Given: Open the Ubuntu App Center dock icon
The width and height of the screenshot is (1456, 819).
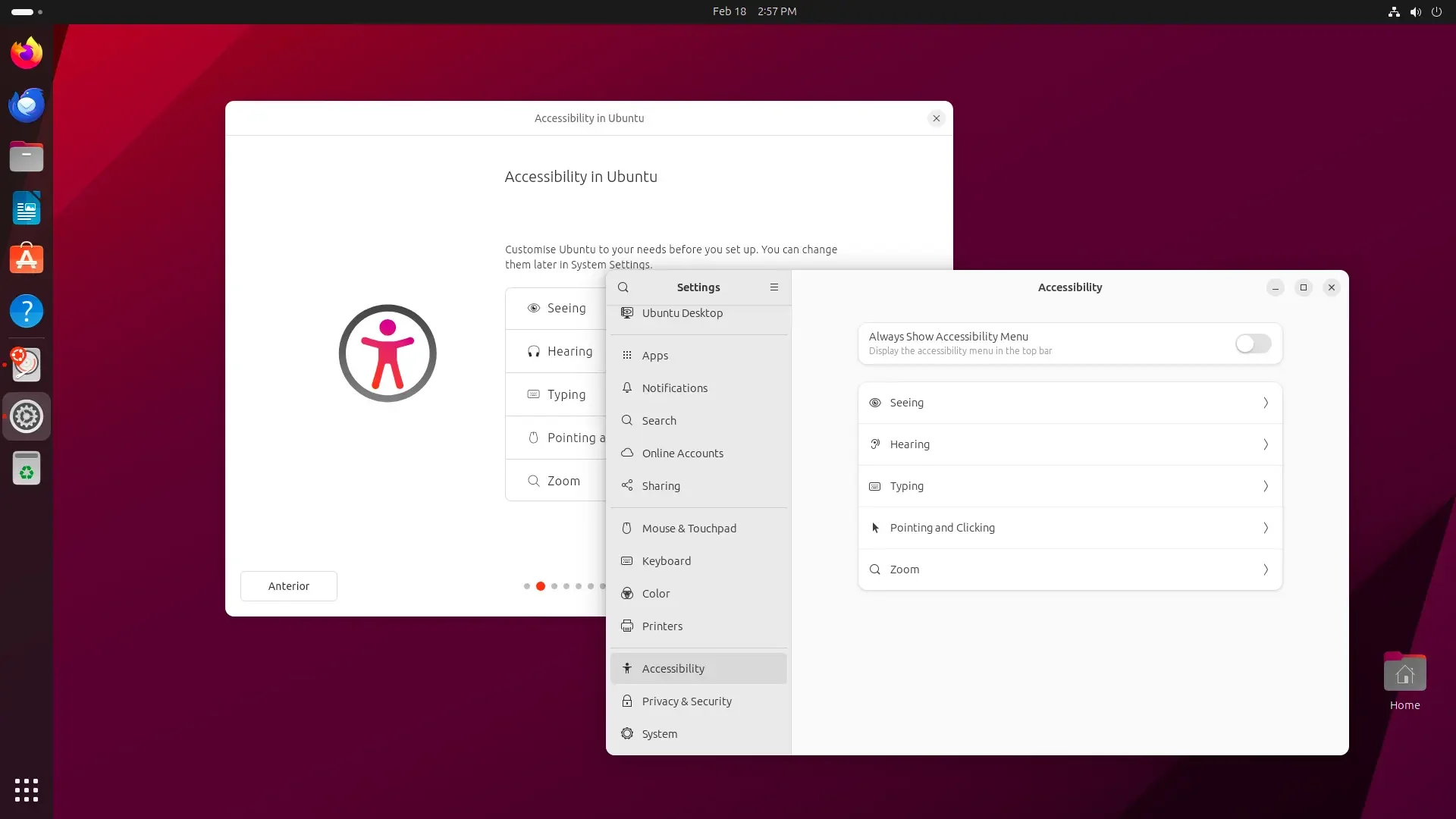Looking at the screenshot, I should point(27,259).
